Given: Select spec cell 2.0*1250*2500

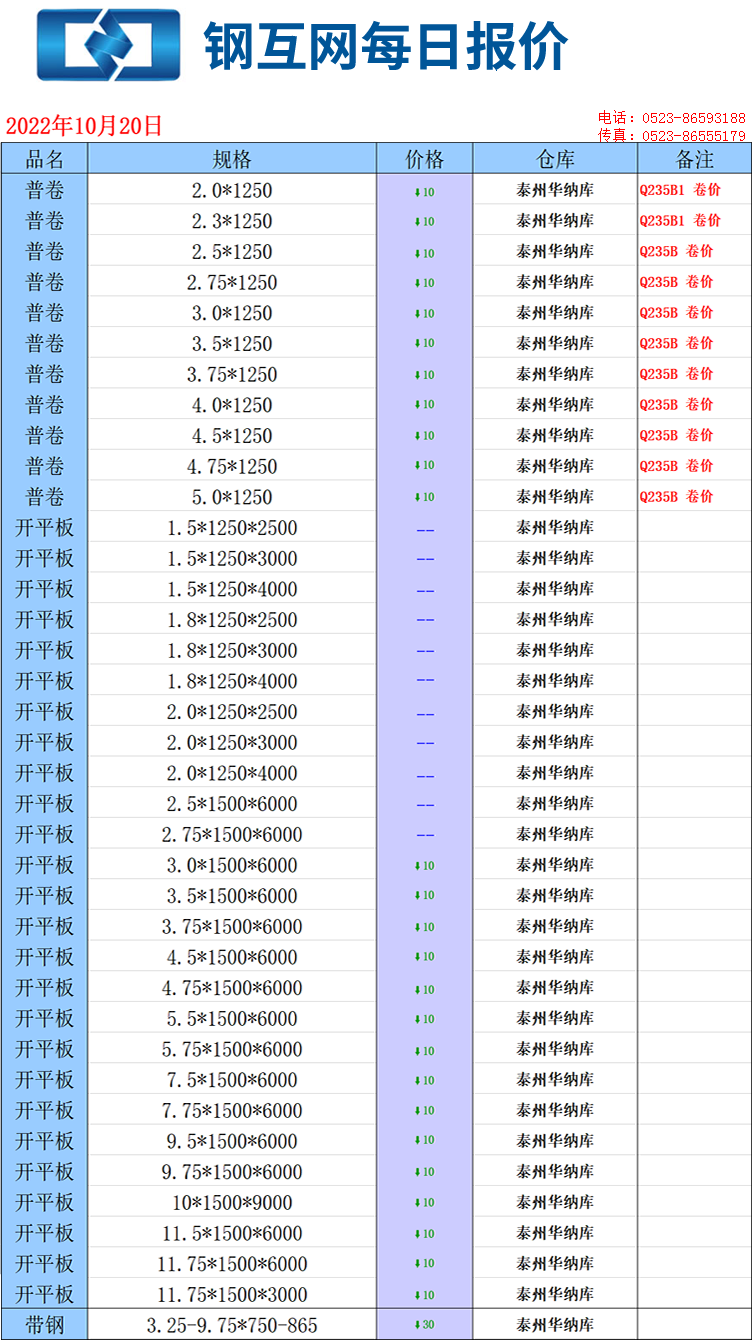Looking at the screenshot, I should (x=232, y=712).
